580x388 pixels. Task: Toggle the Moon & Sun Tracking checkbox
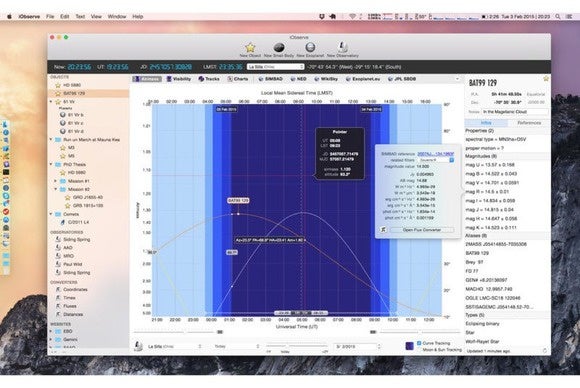pos(419,349)
